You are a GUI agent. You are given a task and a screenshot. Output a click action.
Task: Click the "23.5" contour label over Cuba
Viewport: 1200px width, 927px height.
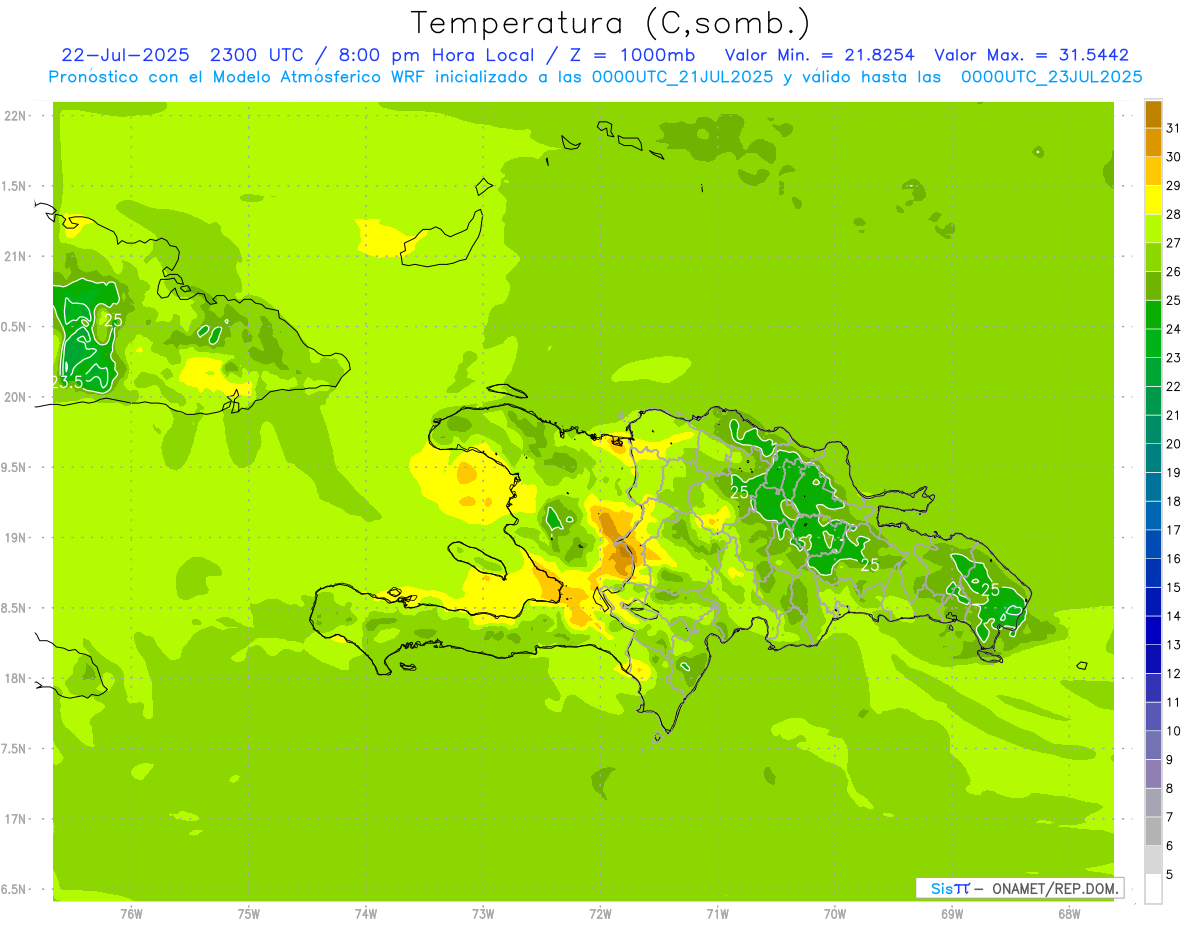[x=67, y=382]
